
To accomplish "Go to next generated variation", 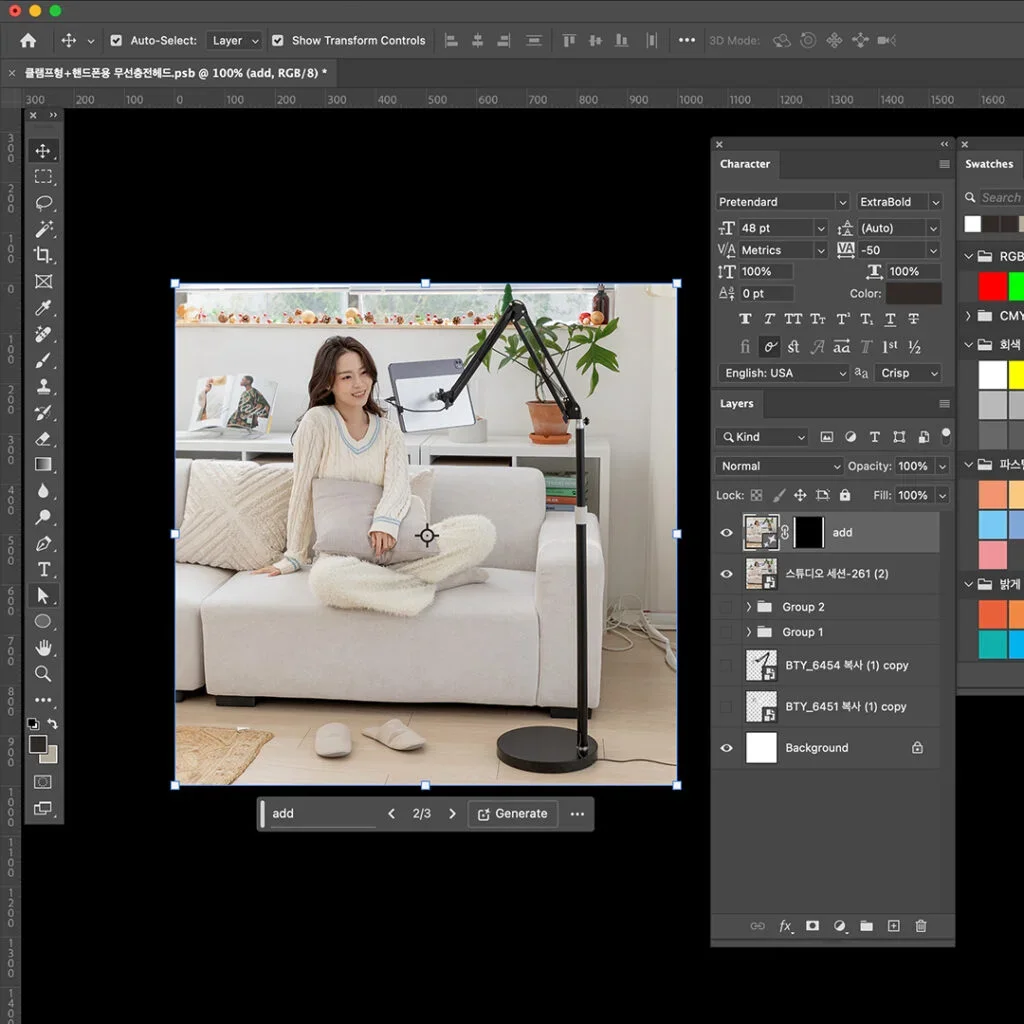I will click(x=452, y=814).
